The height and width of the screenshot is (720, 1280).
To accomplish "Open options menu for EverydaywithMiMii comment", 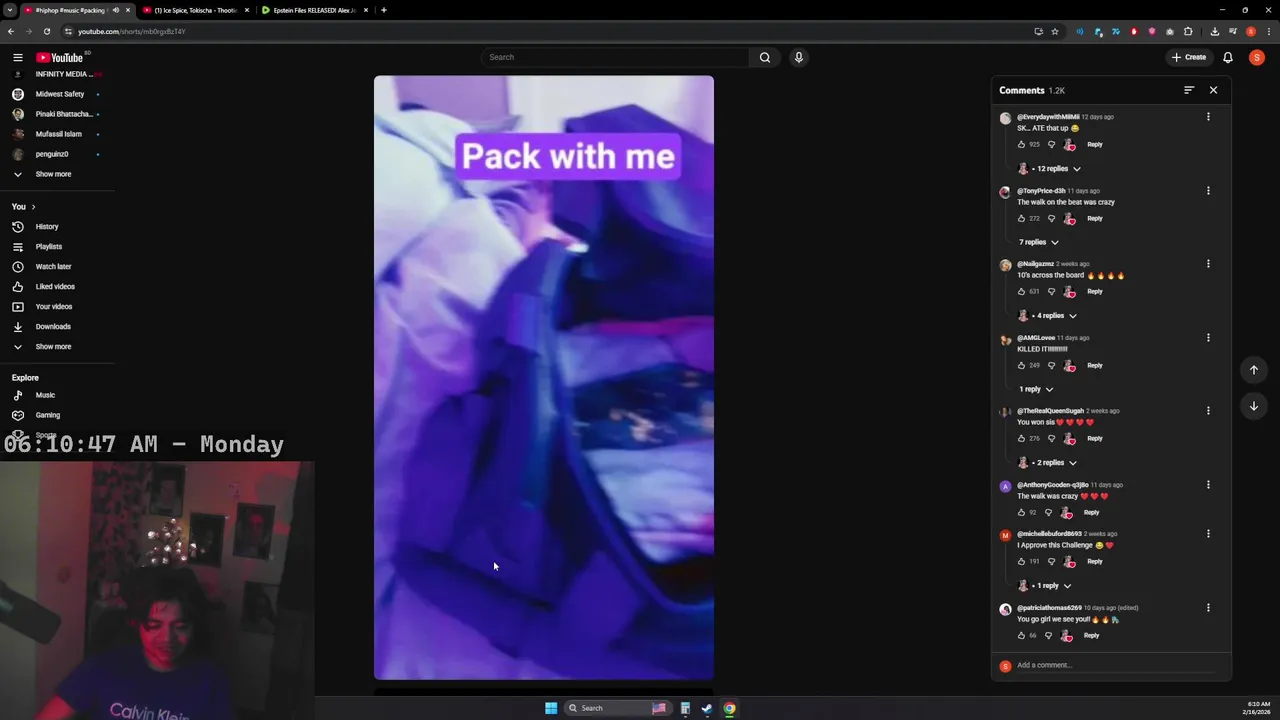I will 1208,117.
